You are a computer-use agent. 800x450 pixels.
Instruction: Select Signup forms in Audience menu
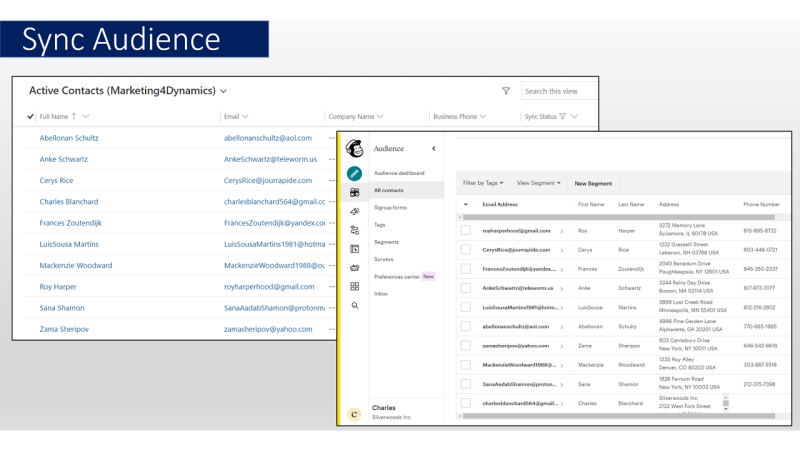click(x=390, y=207)
